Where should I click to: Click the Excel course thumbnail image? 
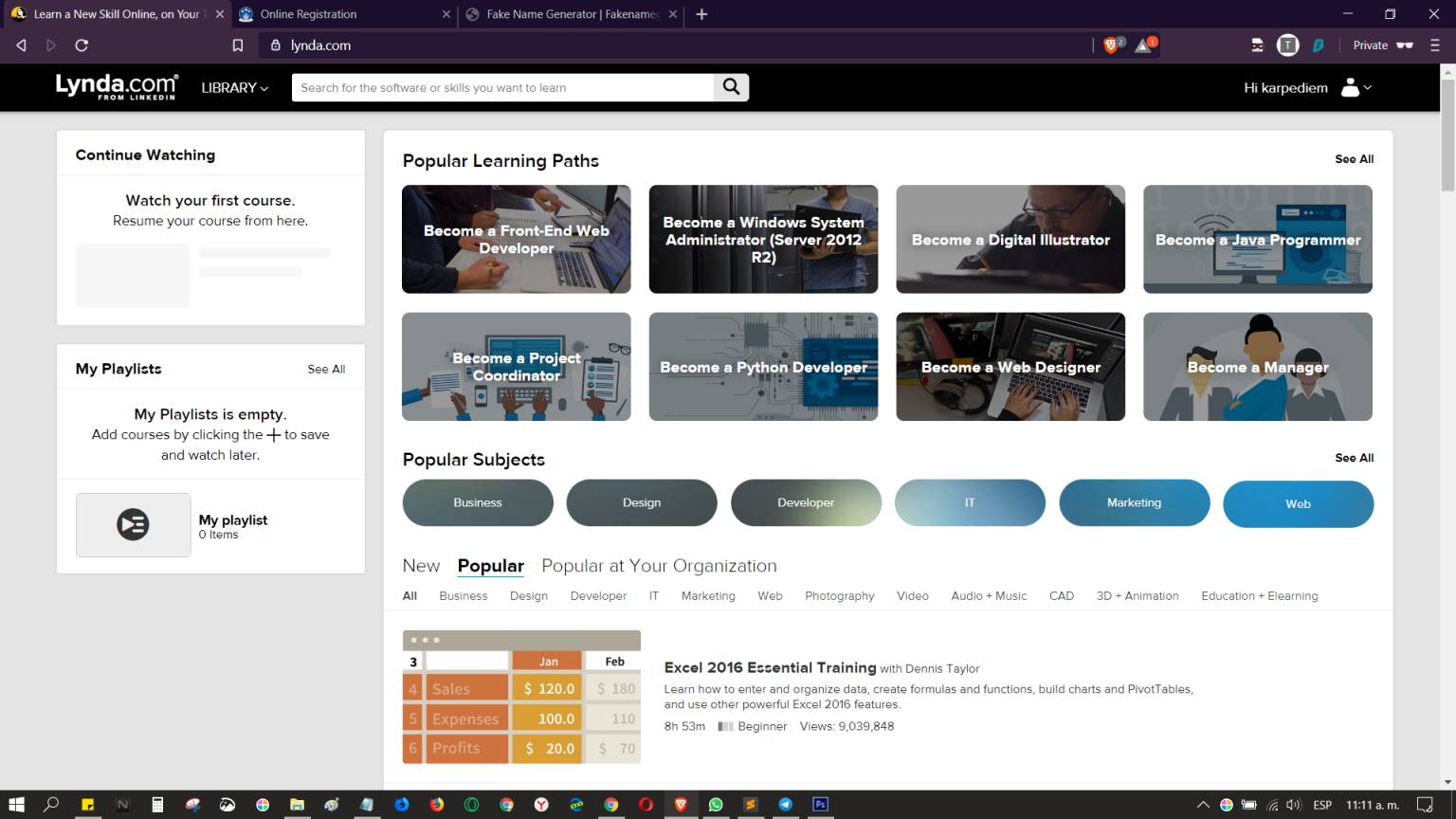coord(521,697)
